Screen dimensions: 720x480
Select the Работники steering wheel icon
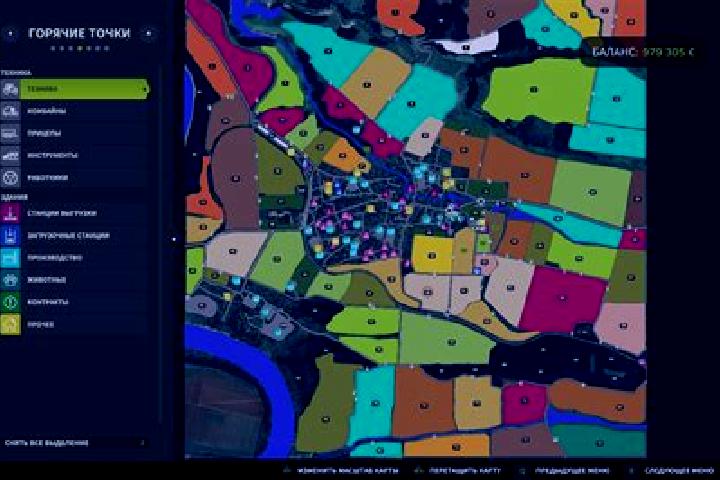pyautogui.click(x=10, y=177)
